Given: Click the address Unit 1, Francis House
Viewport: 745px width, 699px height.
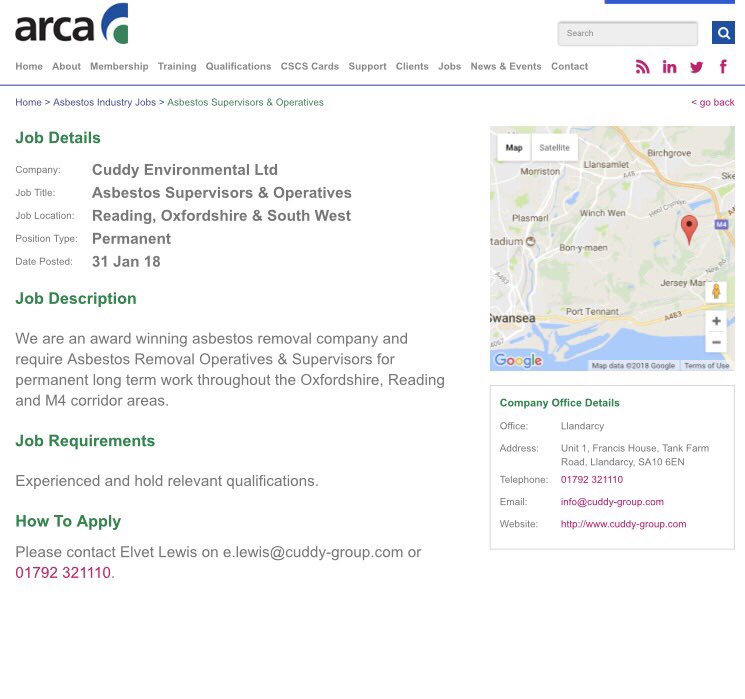Looking at the screenshot, I should pos(635,455).
